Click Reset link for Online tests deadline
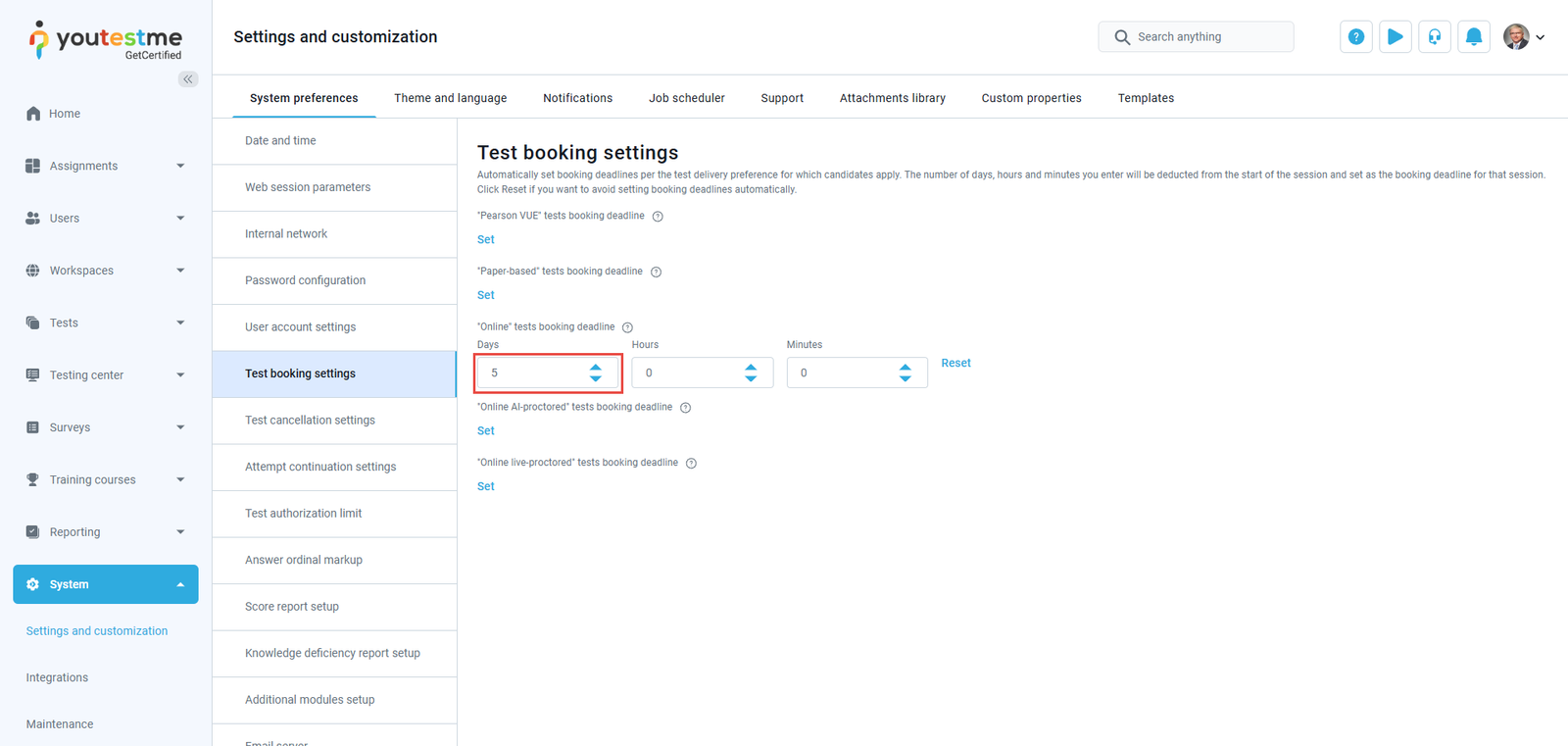The height and width of the screenshot is (746, 1568). tap(955, 363)
